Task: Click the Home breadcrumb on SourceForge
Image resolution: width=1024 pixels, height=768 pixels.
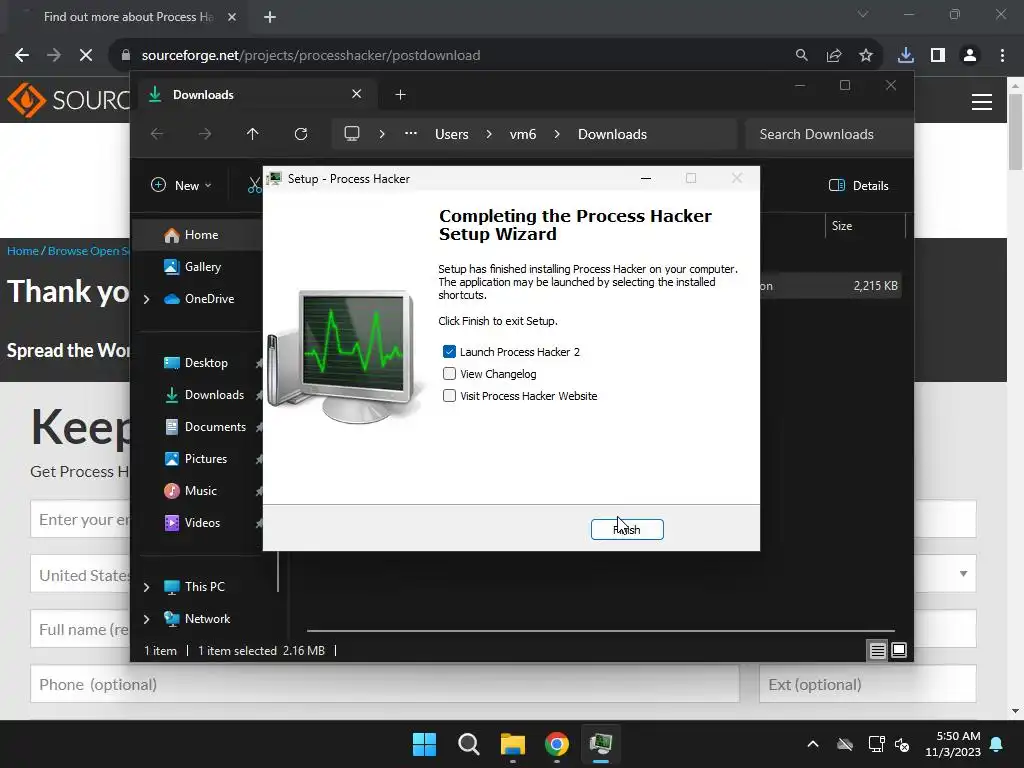Action: pyautogui.click(x=23, y=251)
